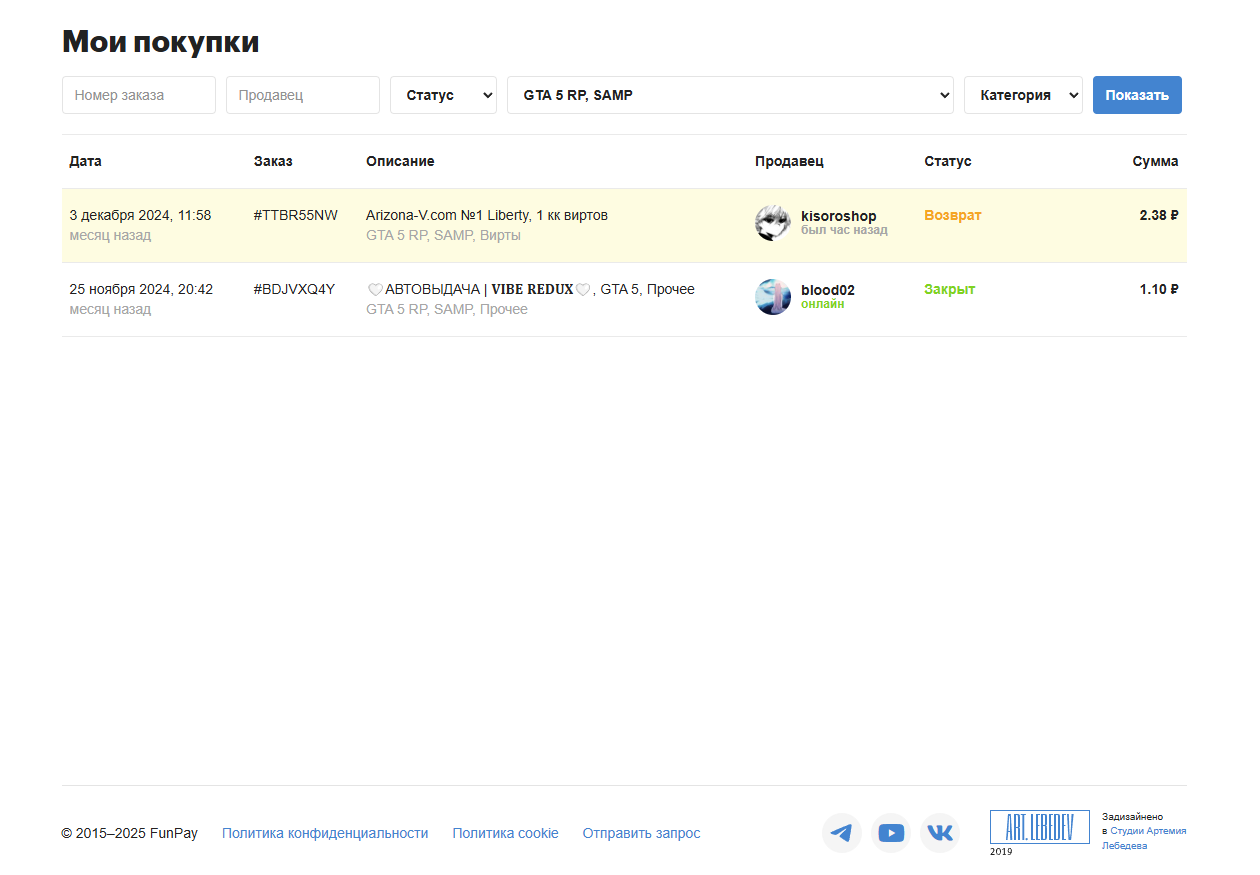
Task: Click seller name kisoroshop
Action: point(838,216)
